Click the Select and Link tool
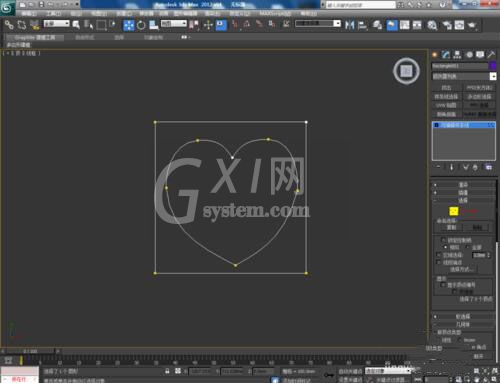Screen dimensions: 500x383 point(9,25)
